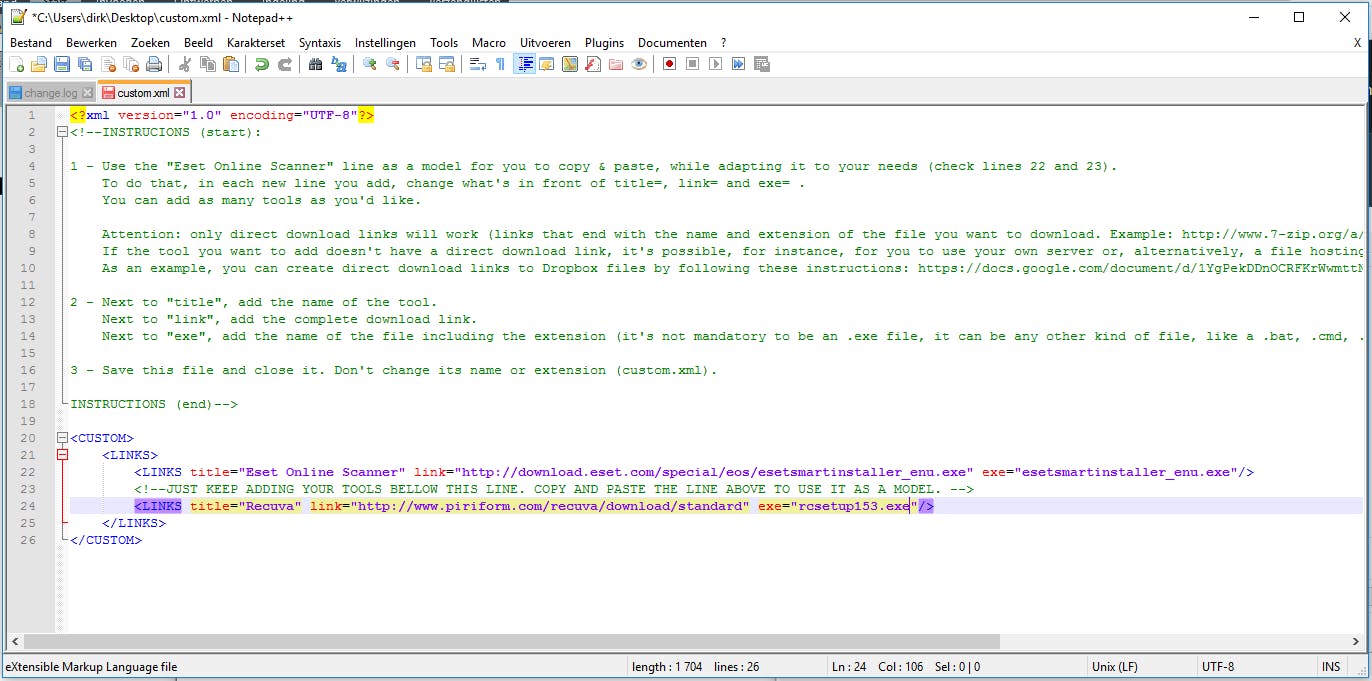Open the Beeld menu
Viewport: 1372px width, 681px height.
pos(198,43)
